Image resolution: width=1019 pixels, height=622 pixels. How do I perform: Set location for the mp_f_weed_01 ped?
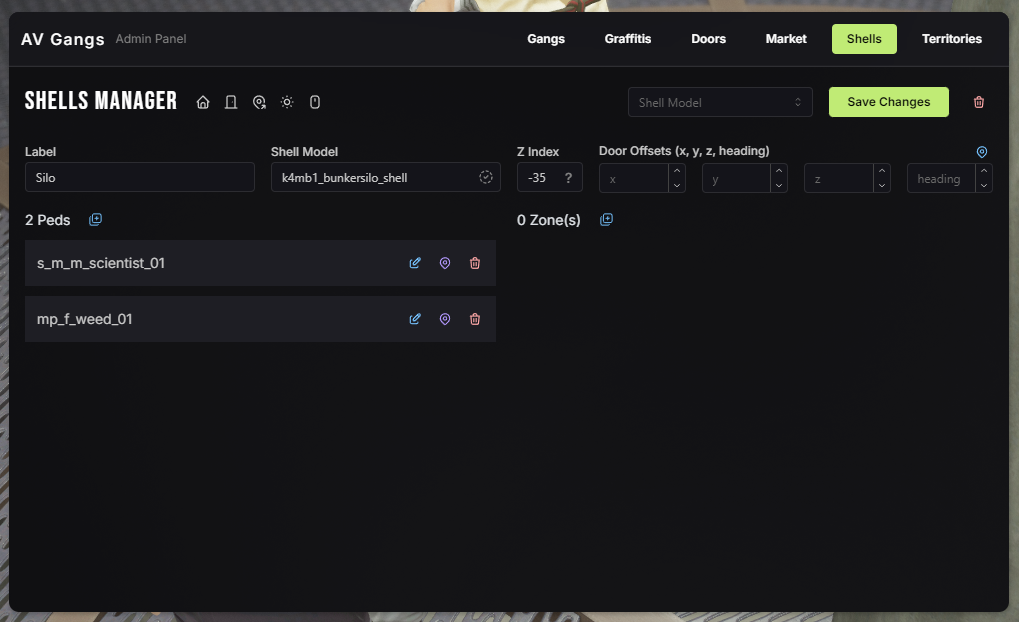[445, 319]
